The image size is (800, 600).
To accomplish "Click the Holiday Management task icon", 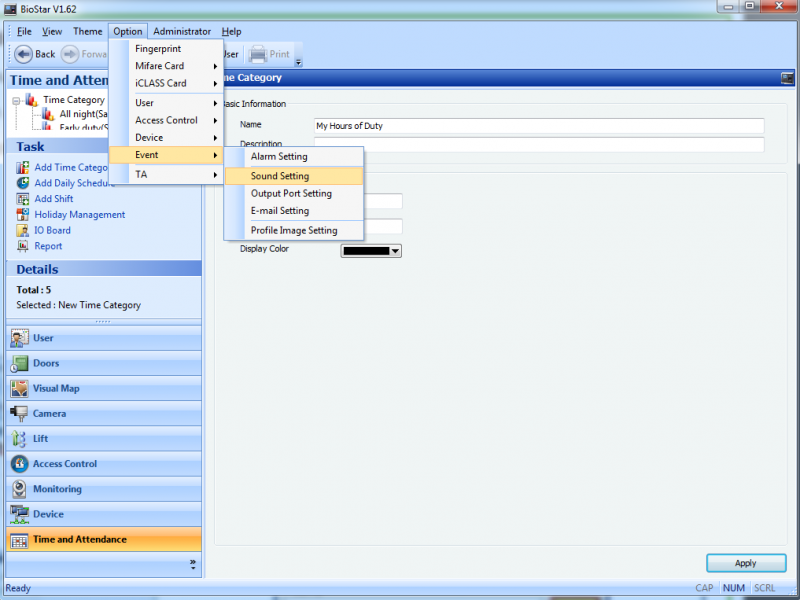I will click(x=23, y=214).
